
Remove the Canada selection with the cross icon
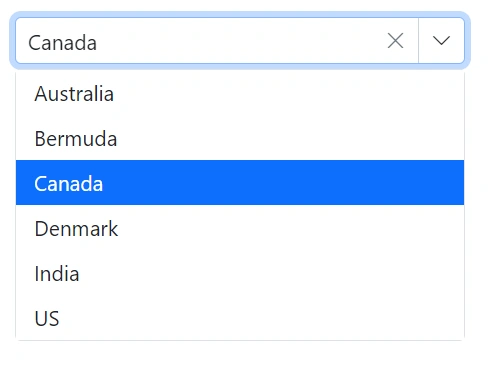pos(395,41)
